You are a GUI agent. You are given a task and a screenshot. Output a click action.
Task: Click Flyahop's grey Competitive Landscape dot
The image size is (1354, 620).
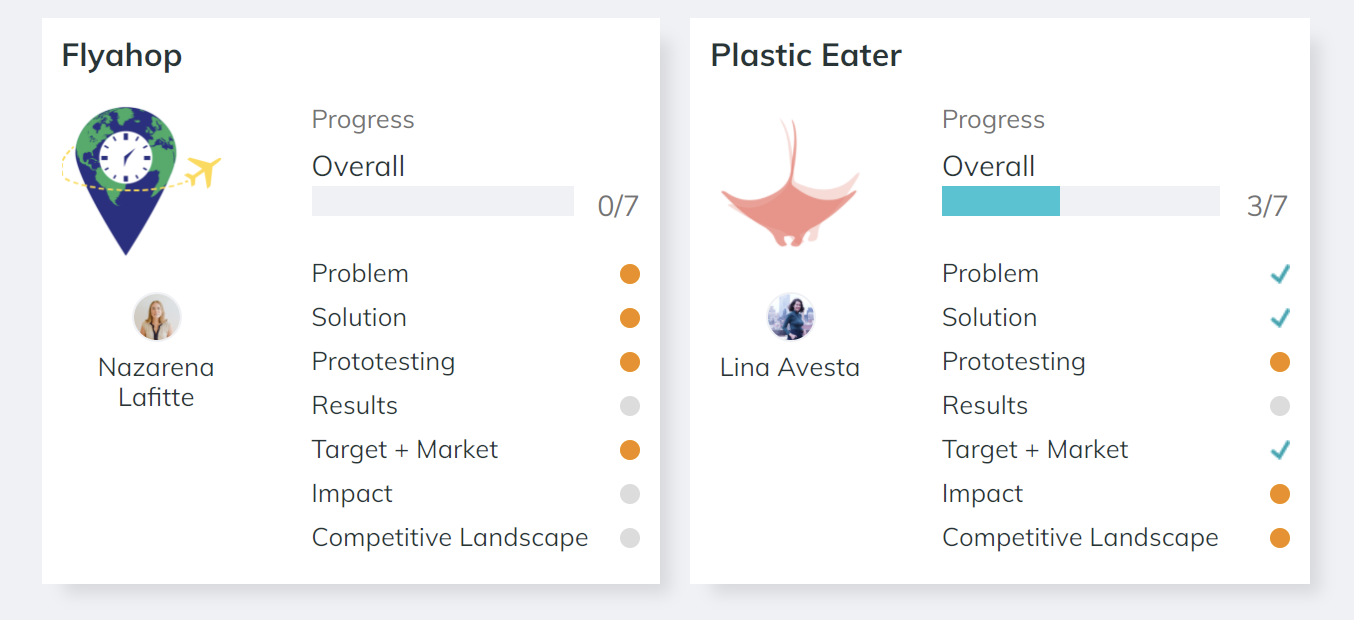pos(630,538)
